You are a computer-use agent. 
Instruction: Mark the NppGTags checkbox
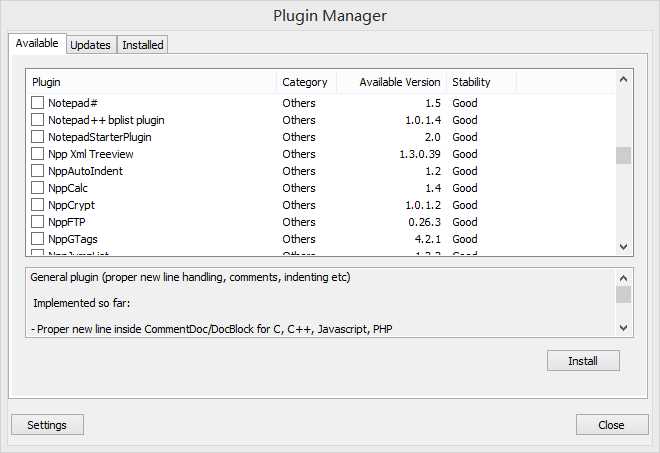tap(37, 239)
